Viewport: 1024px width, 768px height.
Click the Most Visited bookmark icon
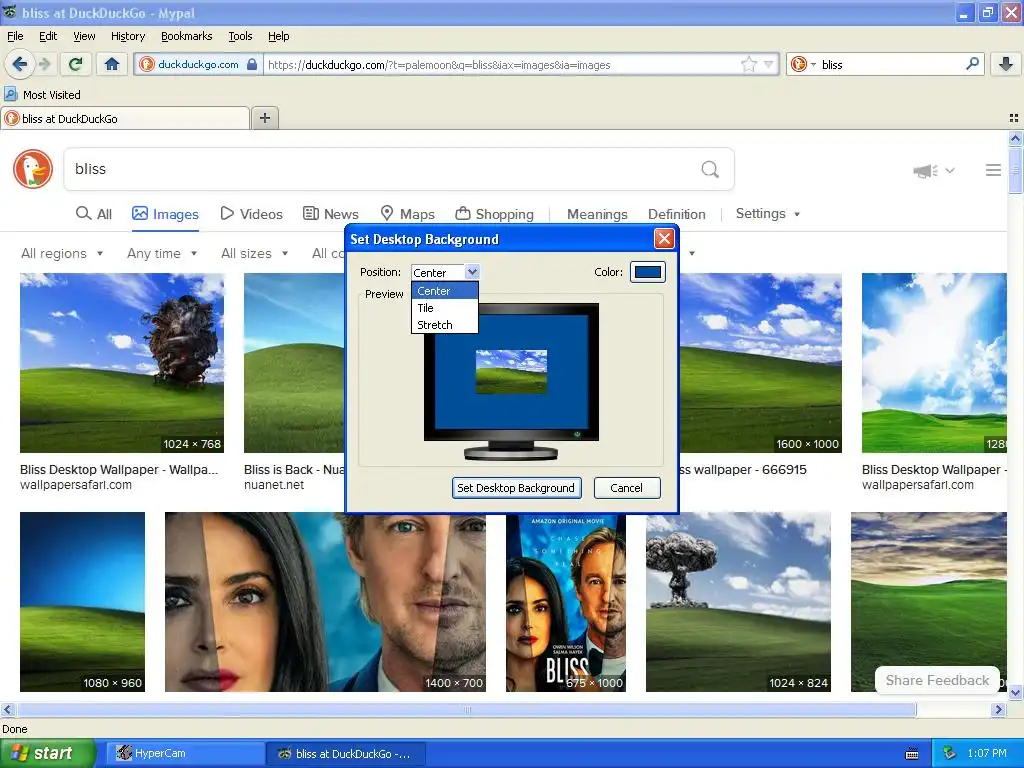tap(10, 95)
